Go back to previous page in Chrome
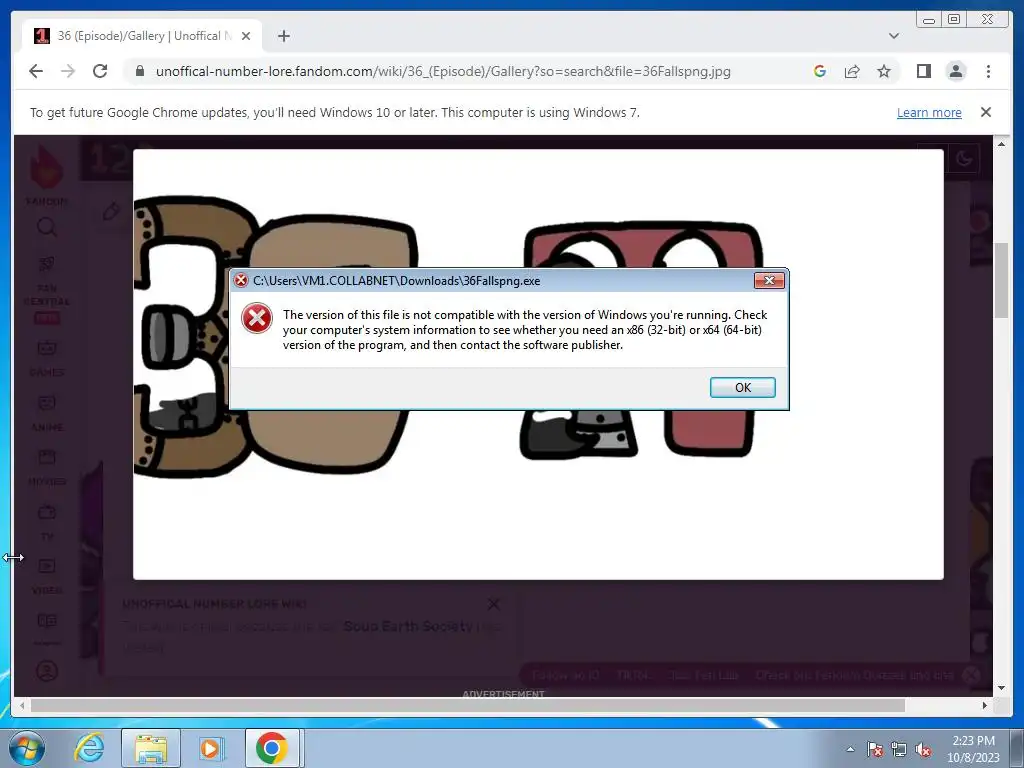Image resolution: width=1024 pixels, height=768 pixels. click(x=36, y=71)
